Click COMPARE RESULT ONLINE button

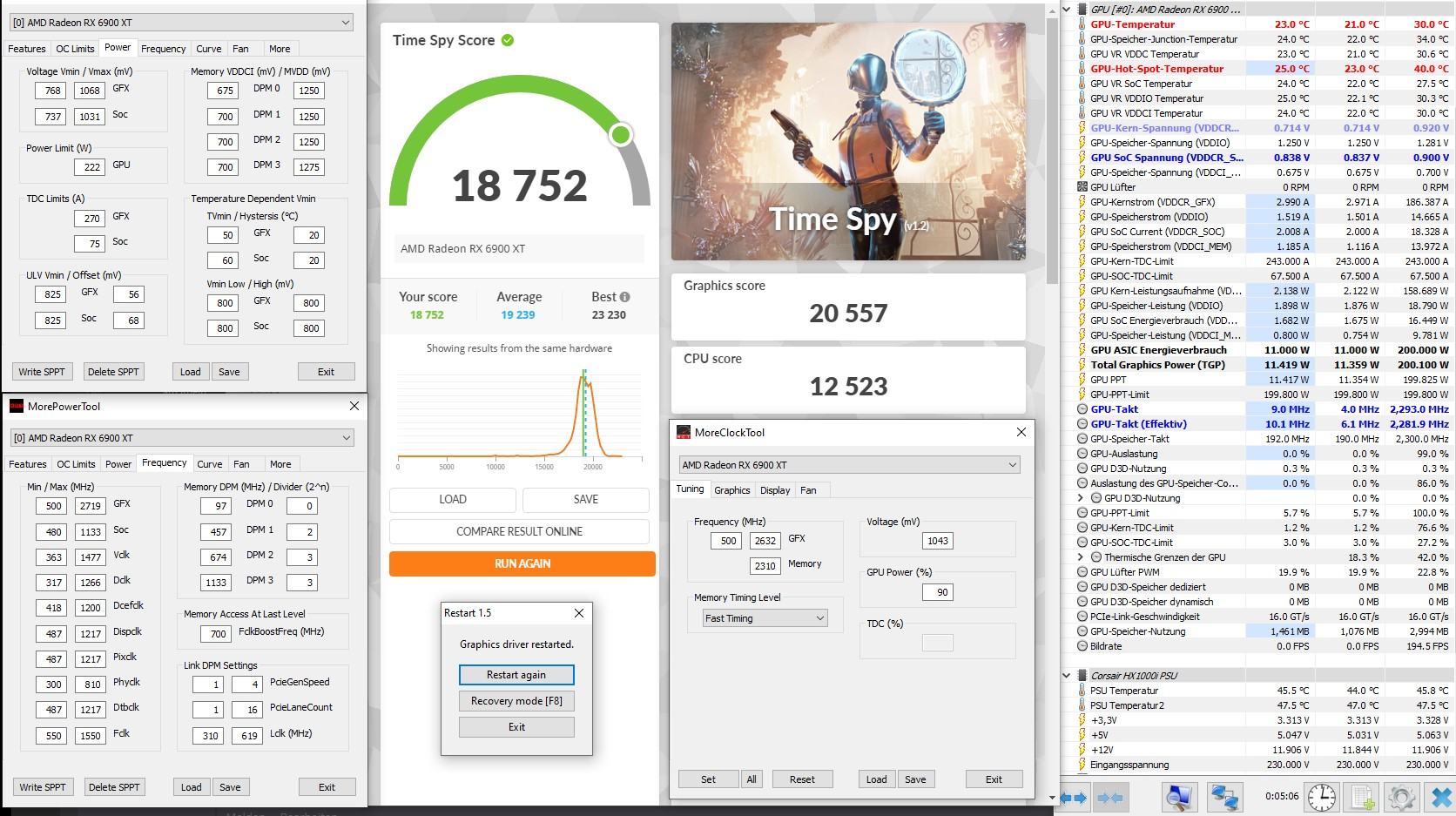coord(519,531)
